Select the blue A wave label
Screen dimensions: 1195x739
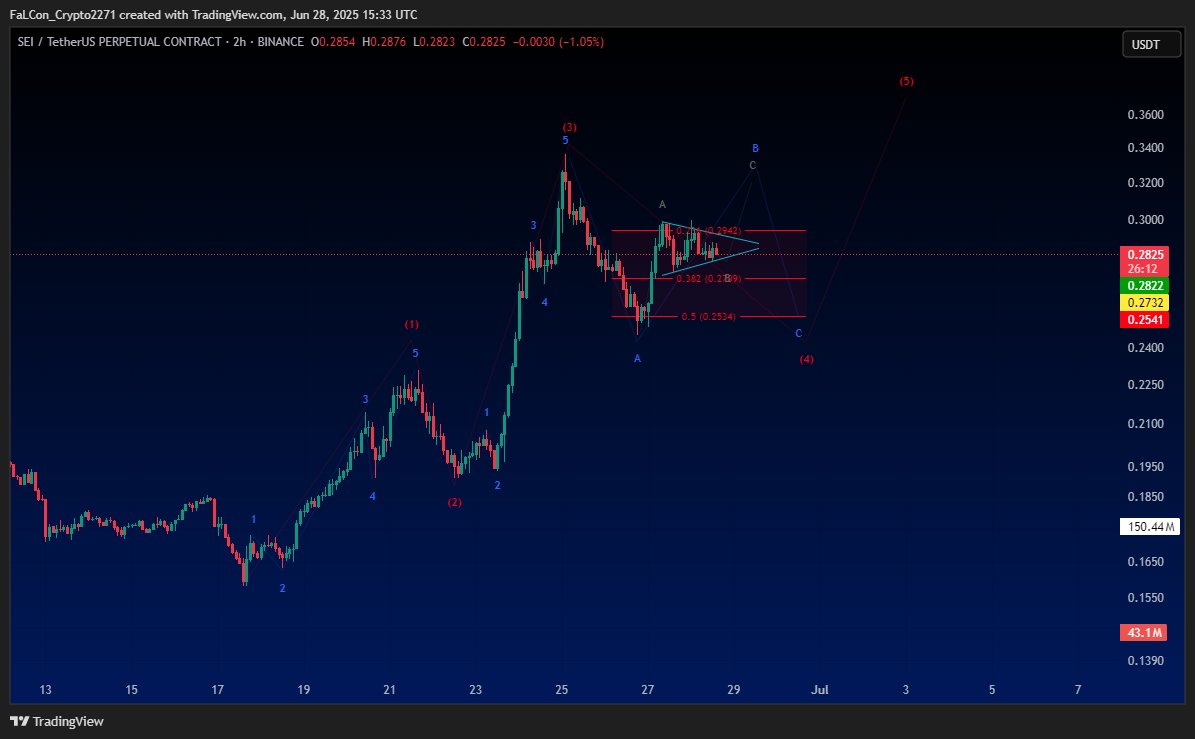click(x=637, y=358)
